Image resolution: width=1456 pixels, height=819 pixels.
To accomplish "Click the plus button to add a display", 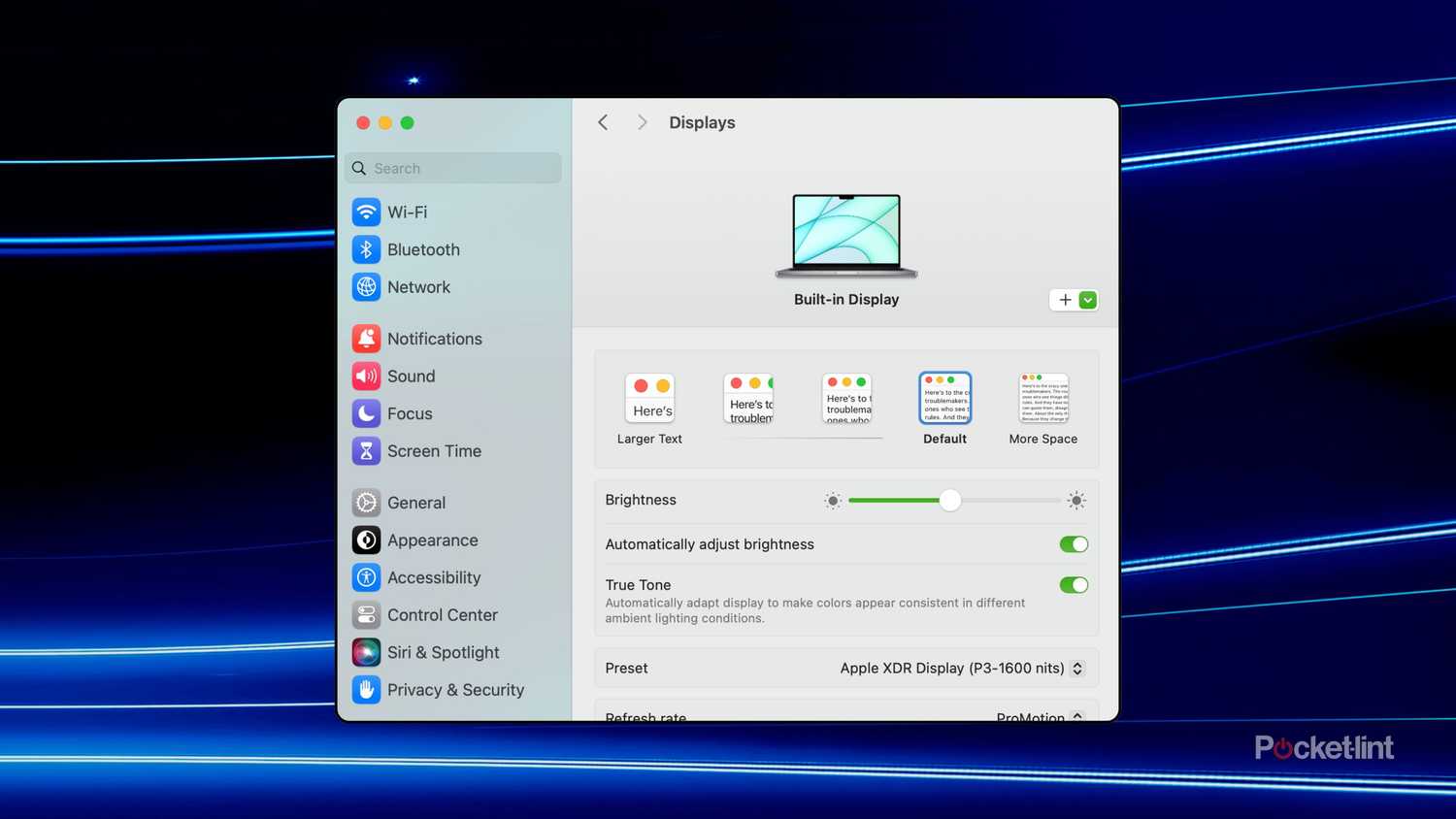I will coord(1064,300).
